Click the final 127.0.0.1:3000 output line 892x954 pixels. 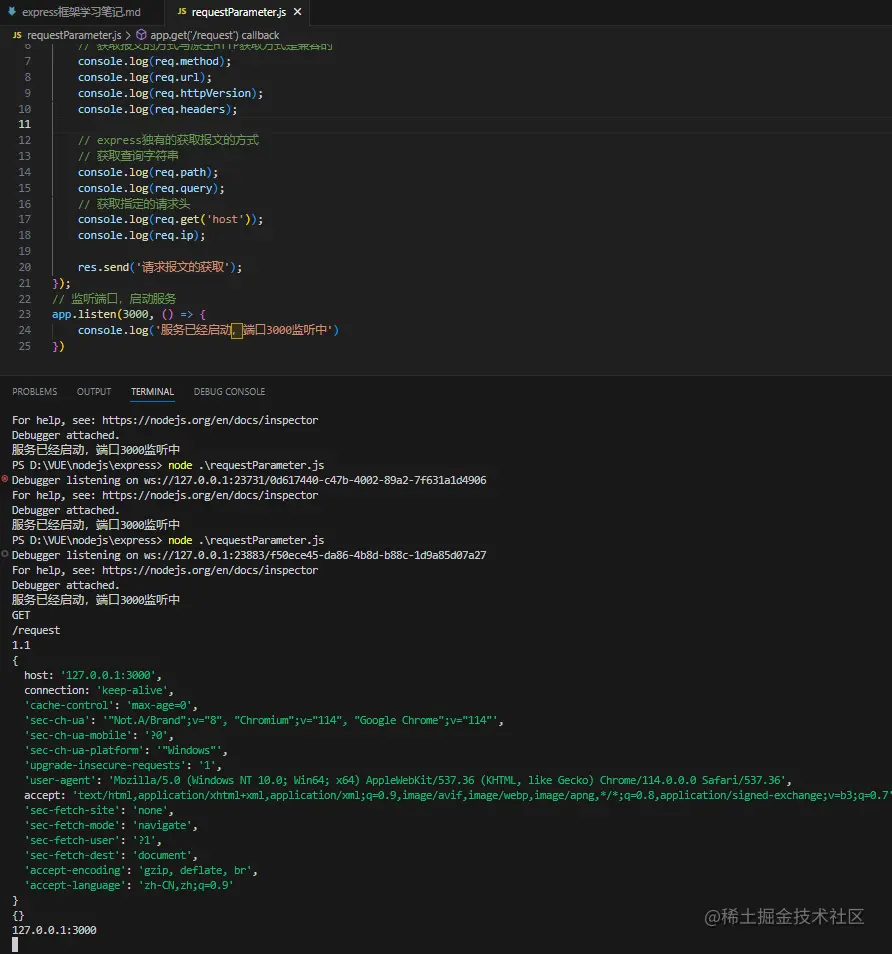54,930
